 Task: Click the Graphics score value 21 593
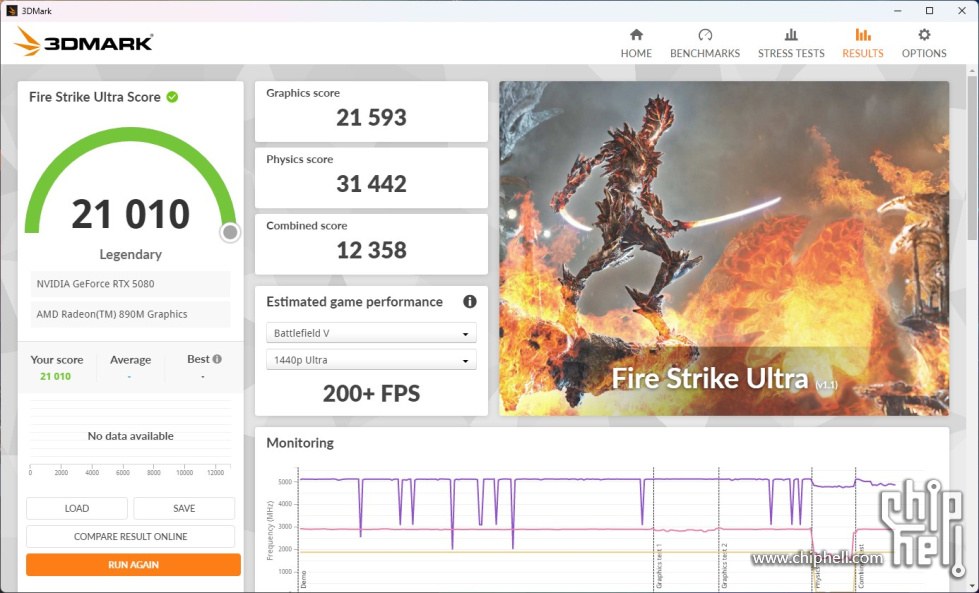pyautogui.click(x=371, y=117)
